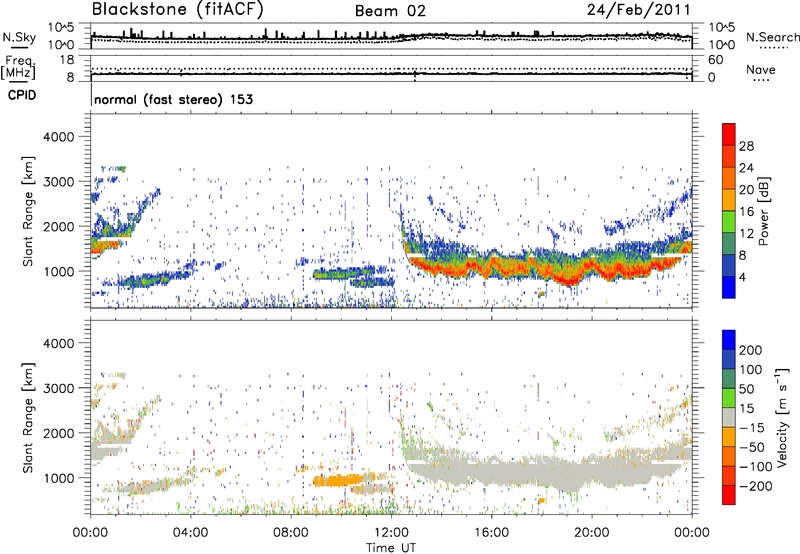Screen dimensions: 800x554
Task: Click the '3000' tick on velocity plot
Action: point(59,388)
